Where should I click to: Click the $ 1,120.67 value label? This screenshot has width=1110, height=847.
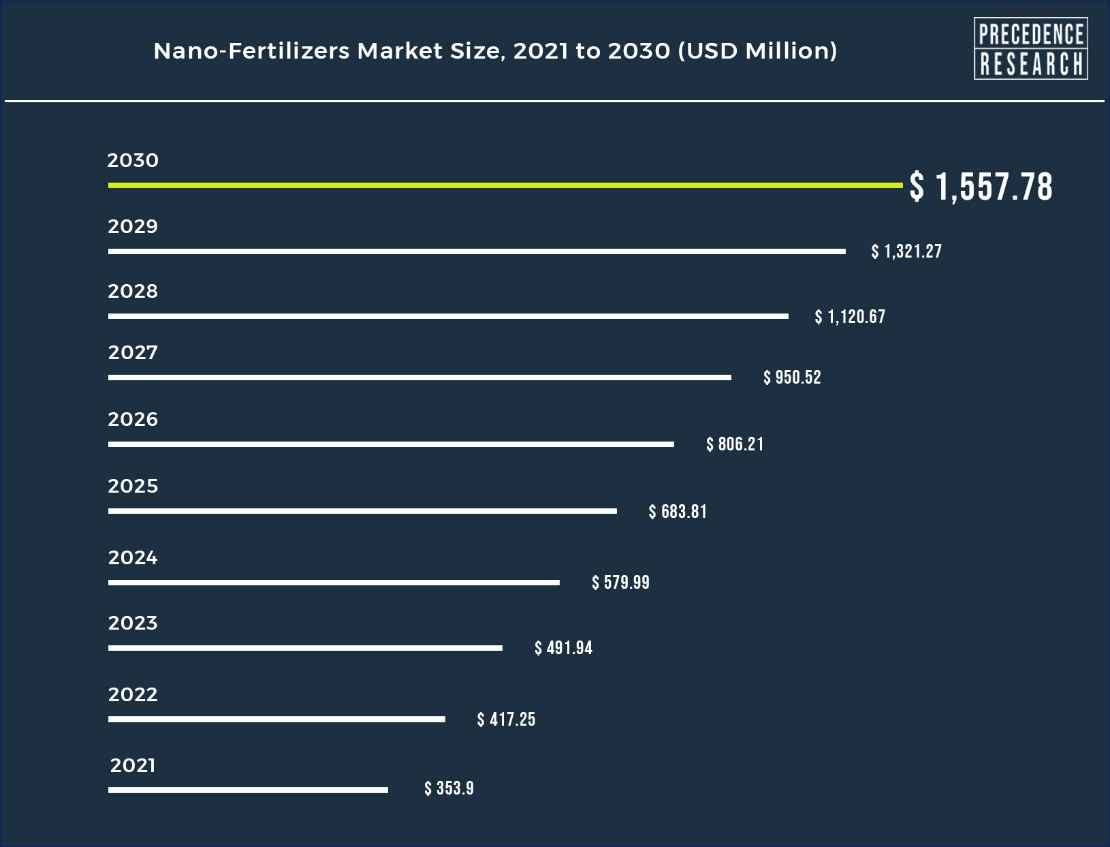(850, 318)
